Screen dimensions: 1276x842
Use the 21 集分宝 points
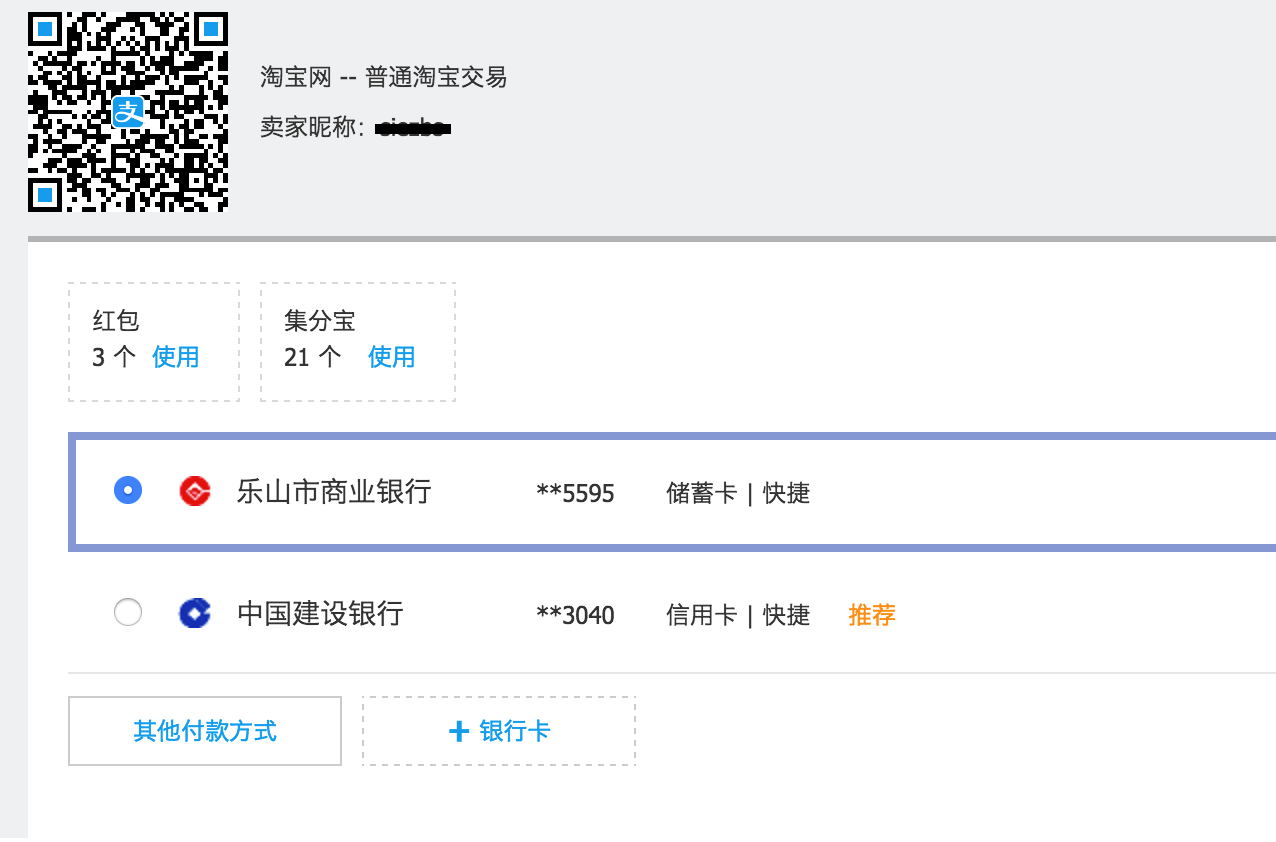click(391, 357)
